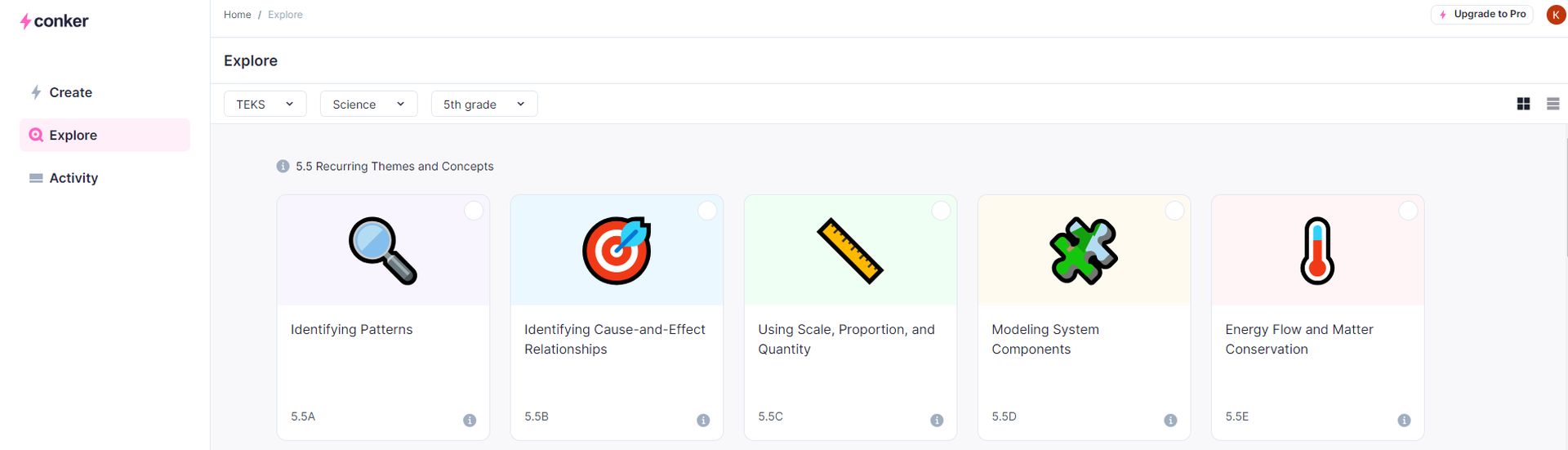View info for Energy Flow card

1404,420
